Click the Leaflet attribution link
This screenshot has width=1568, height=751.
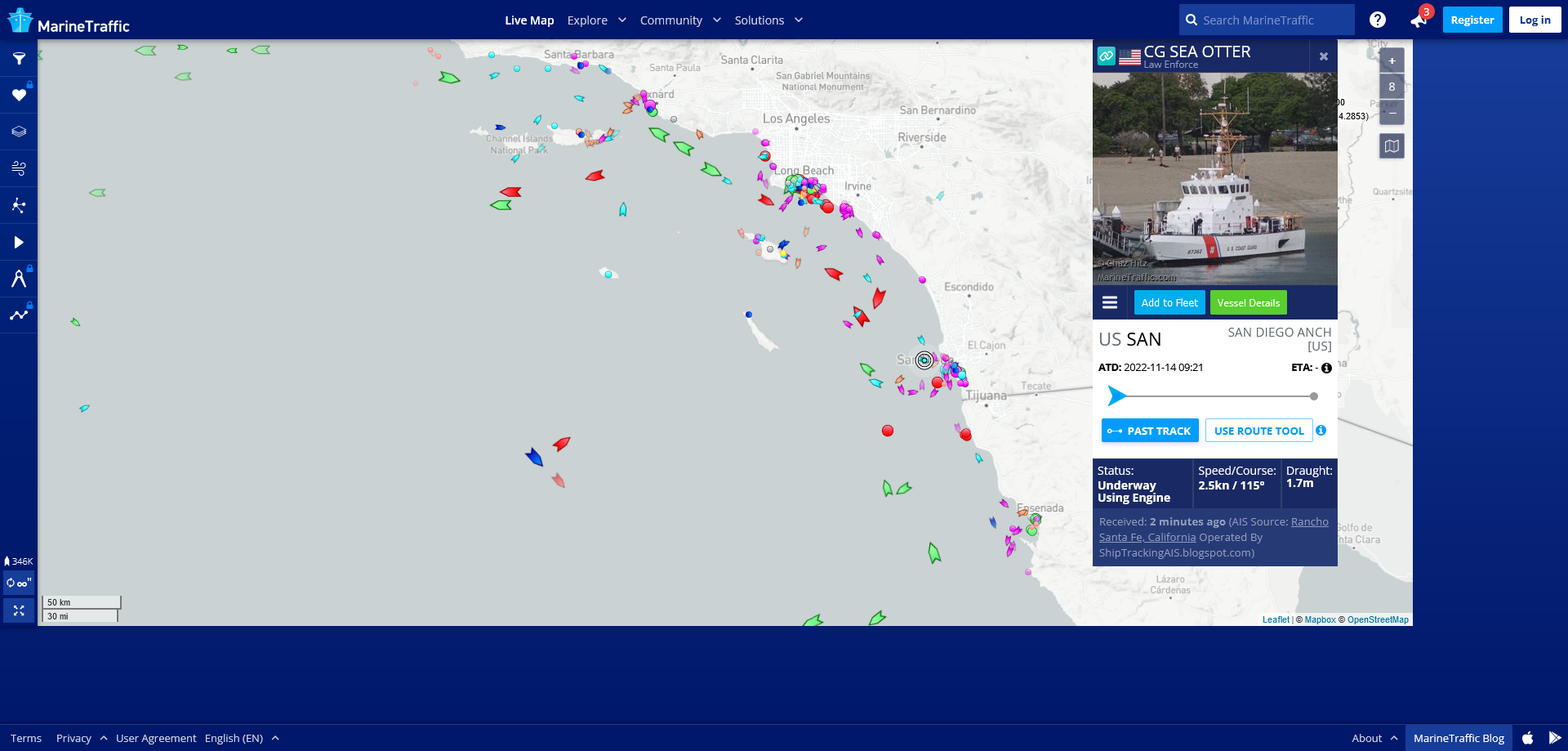pos(1276,619)
